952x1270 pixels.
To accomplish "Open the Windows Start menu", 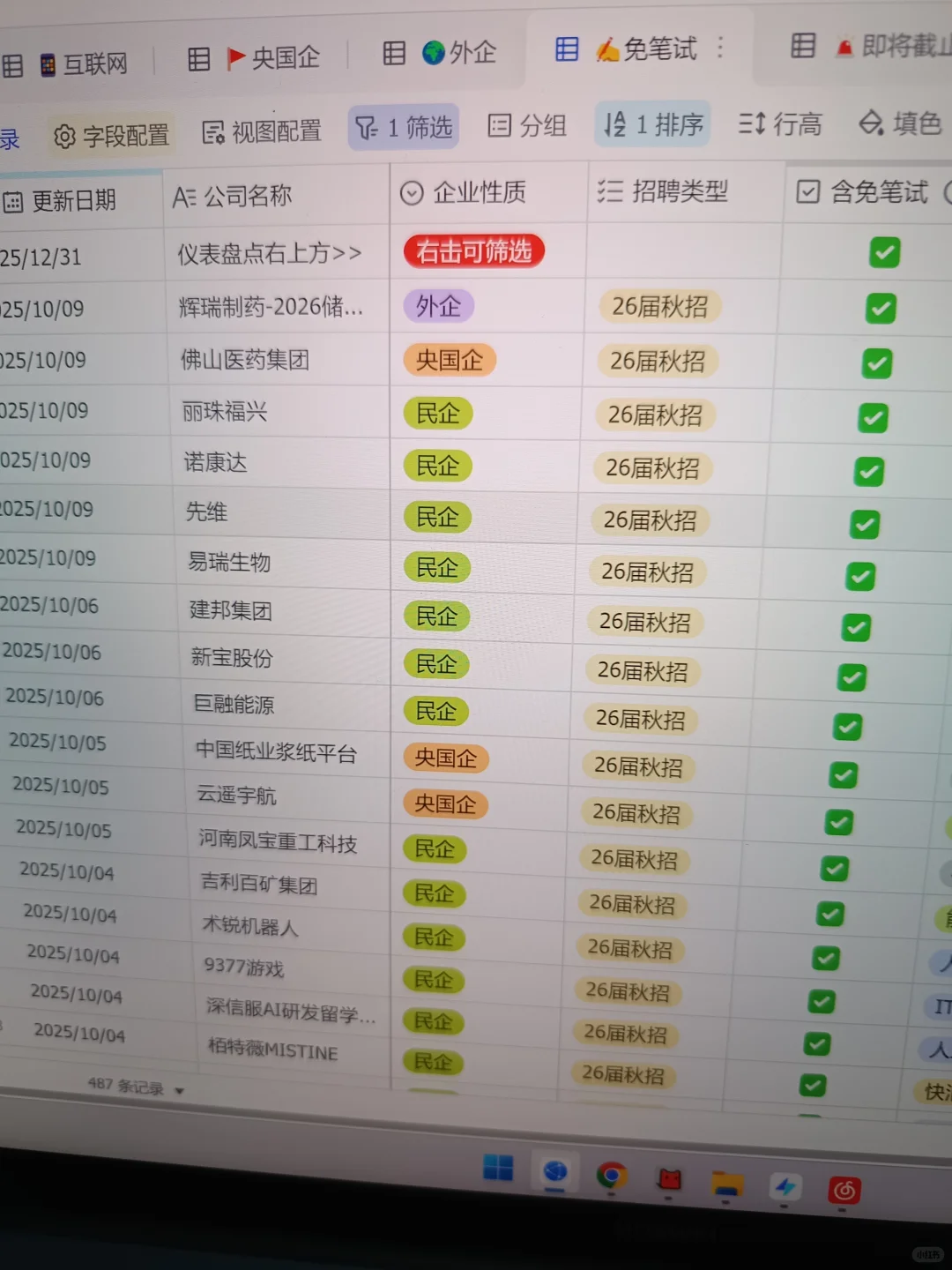I will [x=498, y=1168].
